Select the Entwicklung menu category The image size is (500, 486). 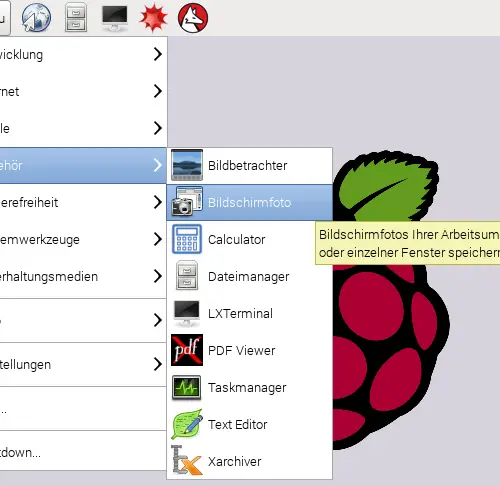pyautogui.click(x=83, y=54)
